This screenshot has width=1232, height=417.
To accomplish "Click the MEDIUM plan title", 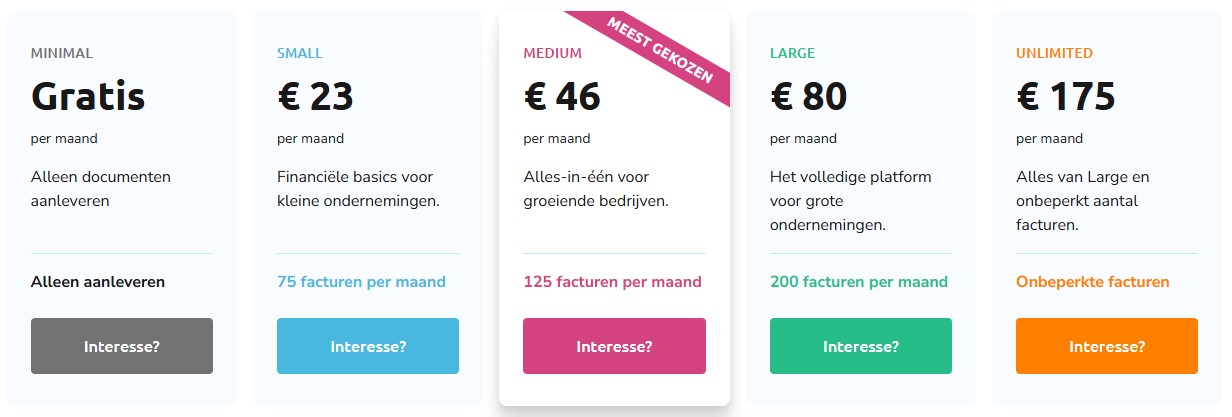I will coord(552,53).
